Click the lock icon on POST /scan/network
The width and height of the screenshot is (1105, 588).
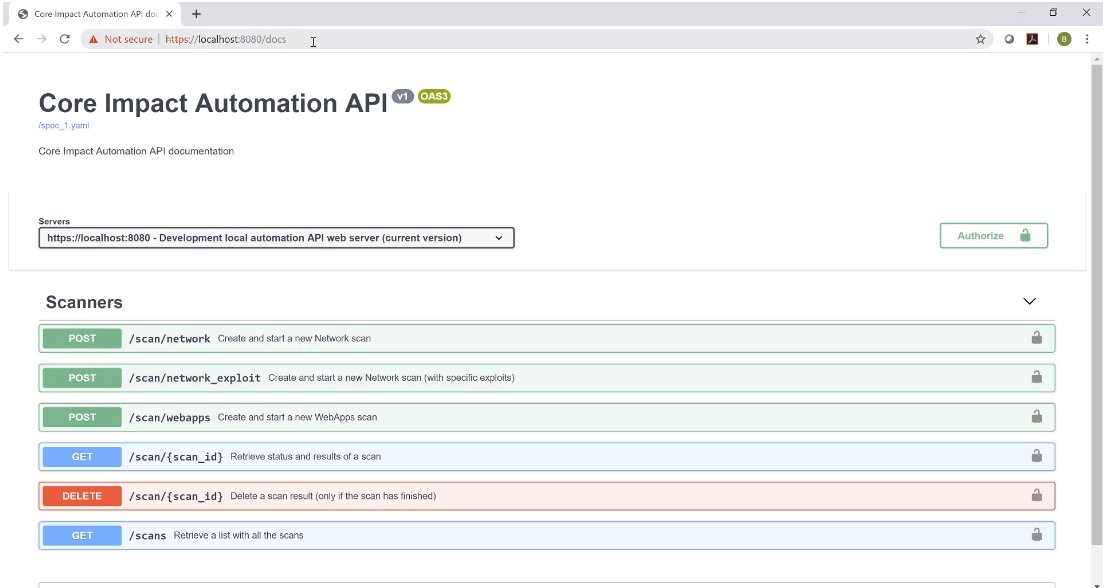[x=1036, y=338]
